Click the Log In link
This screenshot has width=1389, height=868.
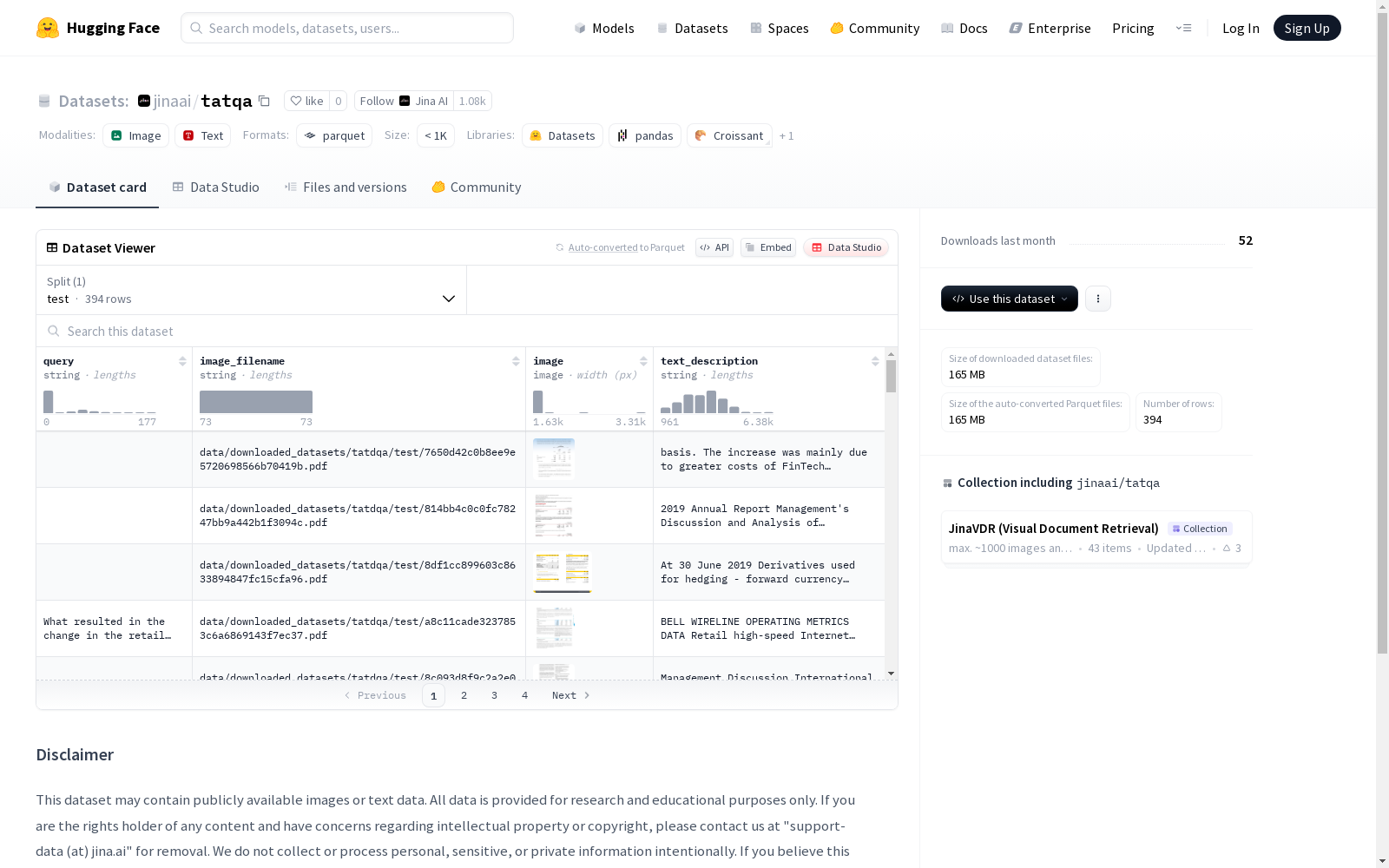click(1241, 28)
